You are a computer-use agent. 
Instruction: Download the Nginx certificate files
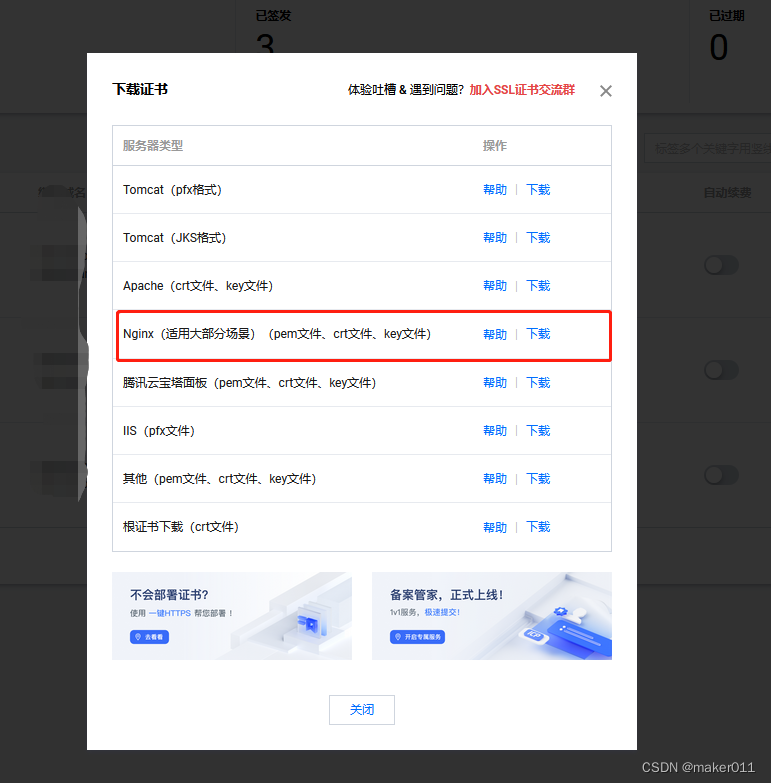(538, 334)
